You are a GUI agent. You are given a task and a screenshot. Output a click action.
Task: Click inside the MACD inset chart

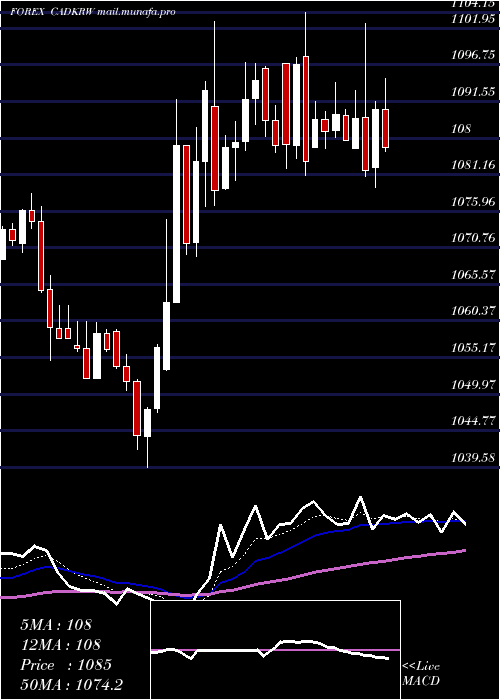(x=275, y=650)
